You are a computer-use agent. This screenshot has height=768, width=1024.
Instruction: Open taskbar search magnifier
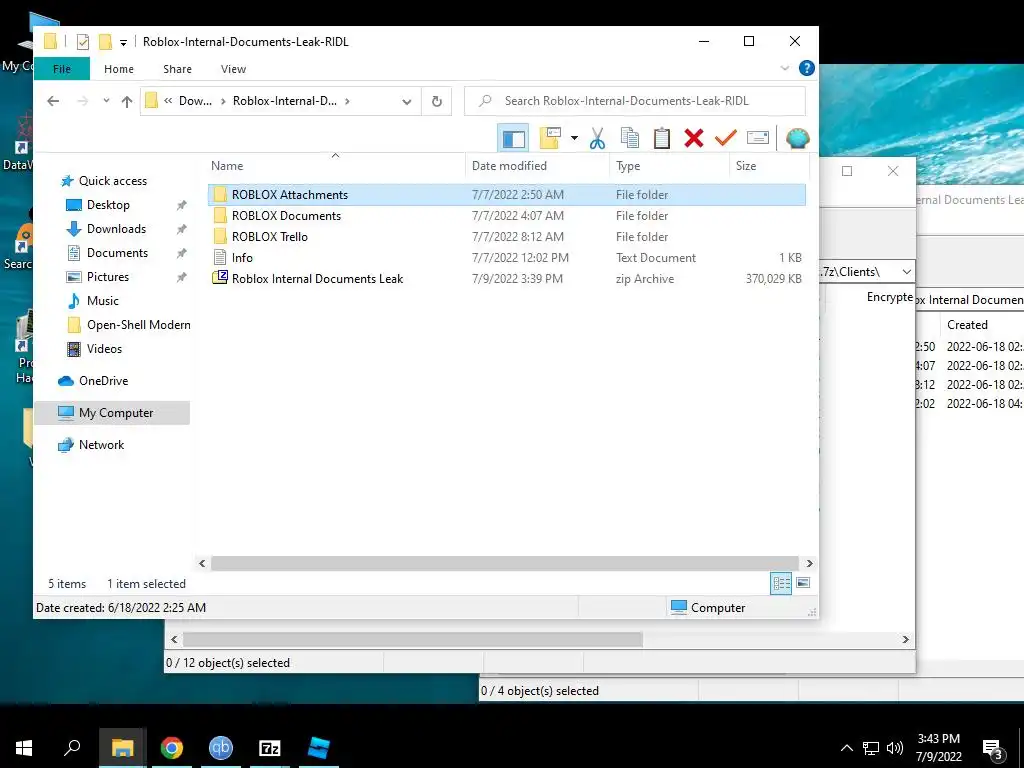pyautogui.click(x=72, y=747)
